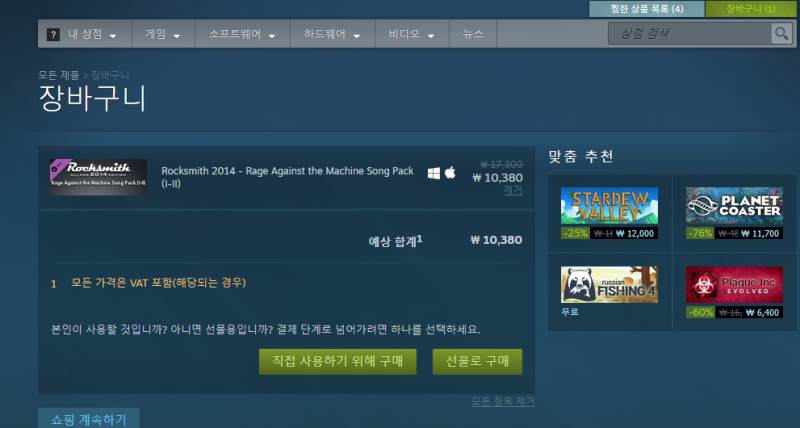Image resolution: width=800 pixels, height=428 pixels.
Task: Click the -76% discount badge for Planet Coaster
Action: pyautogui.click(x=700, y=233)
